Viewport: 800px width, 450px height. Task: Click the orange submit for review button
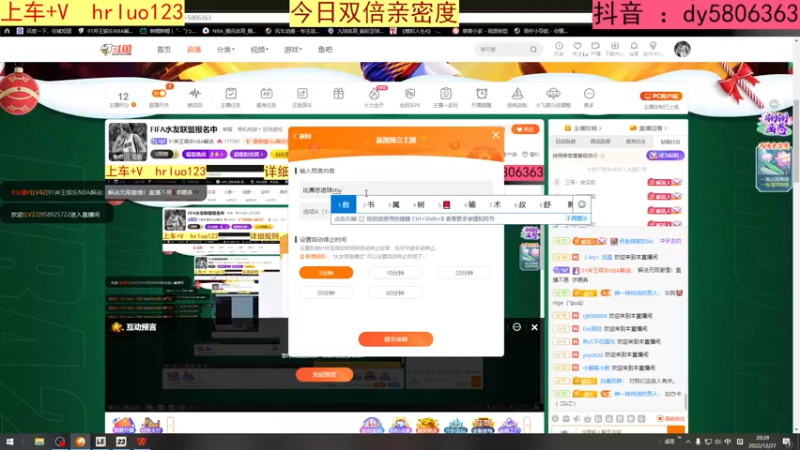(396, 339)
